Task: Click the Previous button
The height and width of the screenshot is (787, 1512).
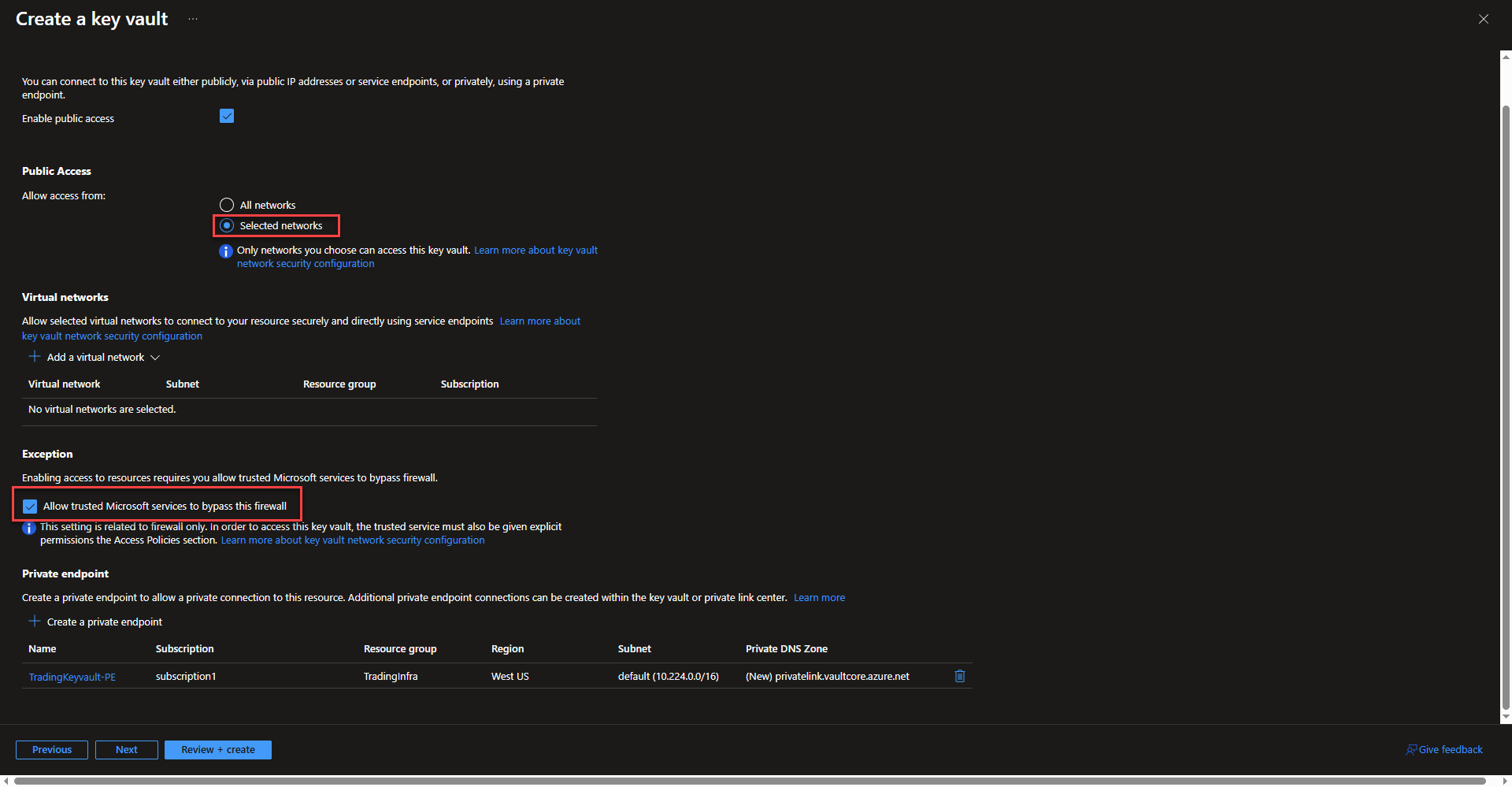Action: pos(52,750)
